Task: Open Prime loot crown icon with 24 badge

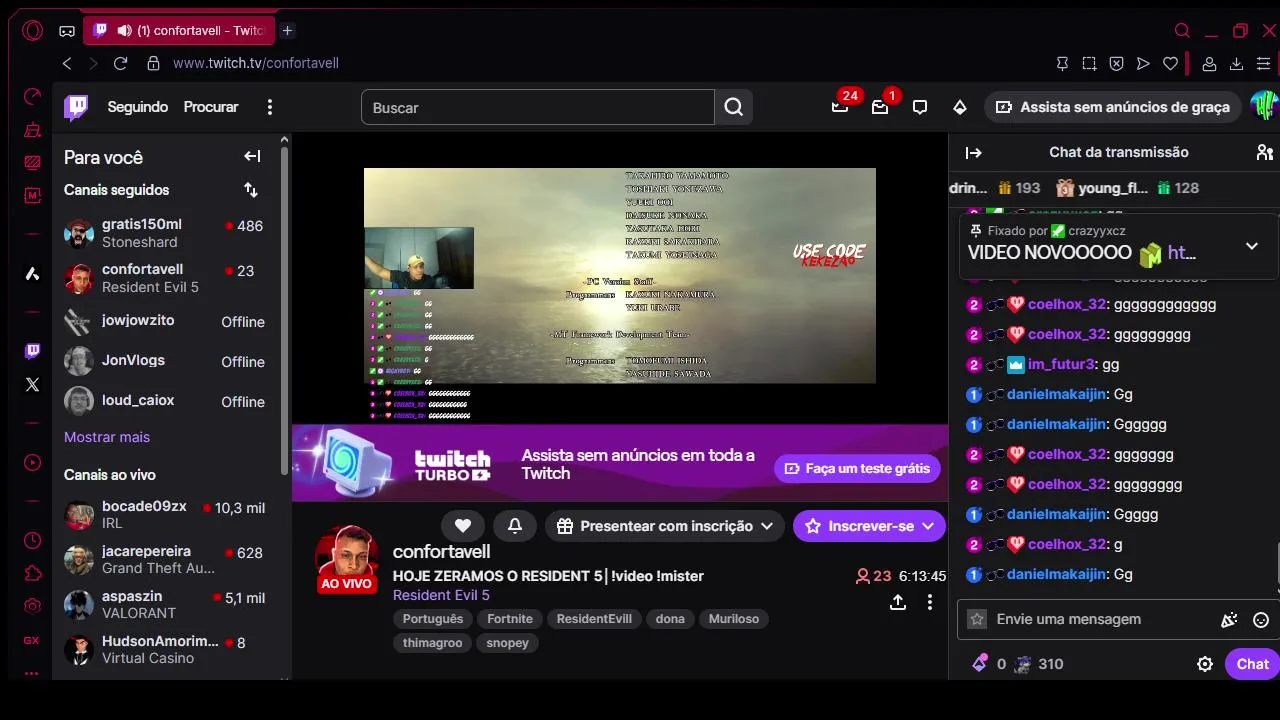Action: click(x=840, y=107)
